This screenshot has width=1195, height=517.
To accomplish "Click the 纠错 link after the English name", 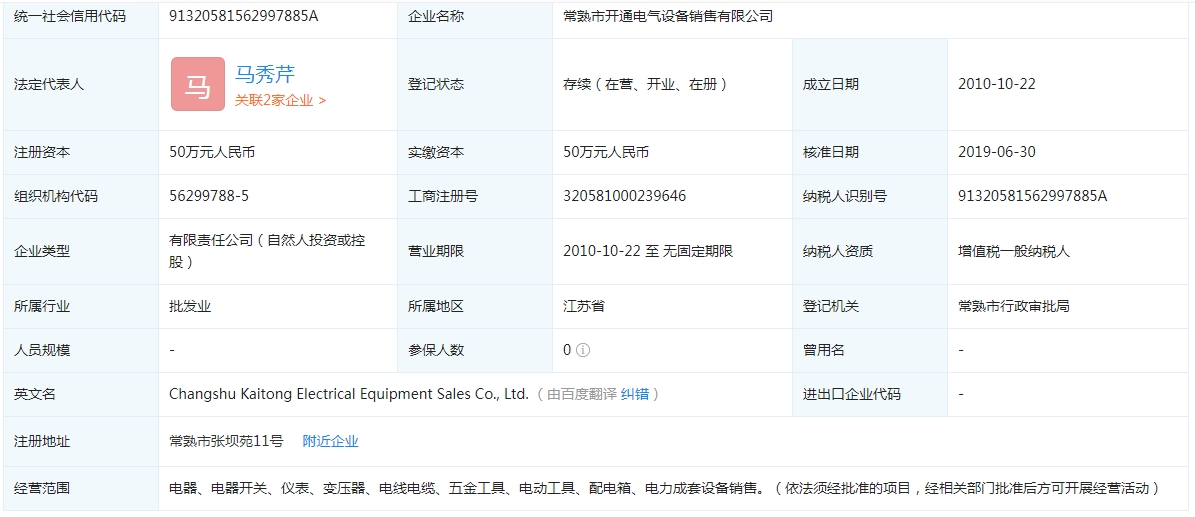I will [x=635, y=394].
